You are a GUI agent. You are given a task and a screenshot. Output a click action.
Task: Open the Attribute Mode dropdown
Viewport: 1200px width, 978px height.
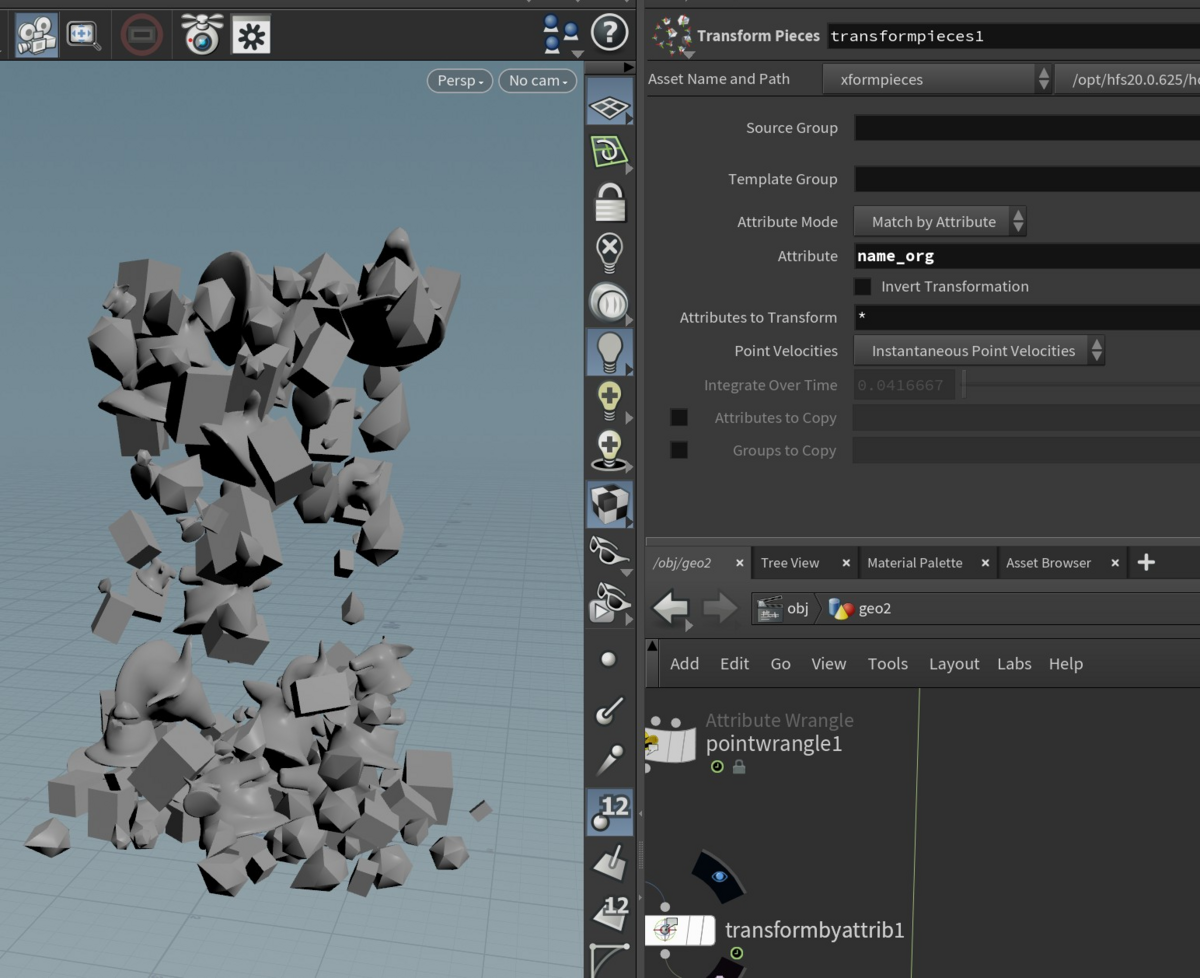pos(939,222)
